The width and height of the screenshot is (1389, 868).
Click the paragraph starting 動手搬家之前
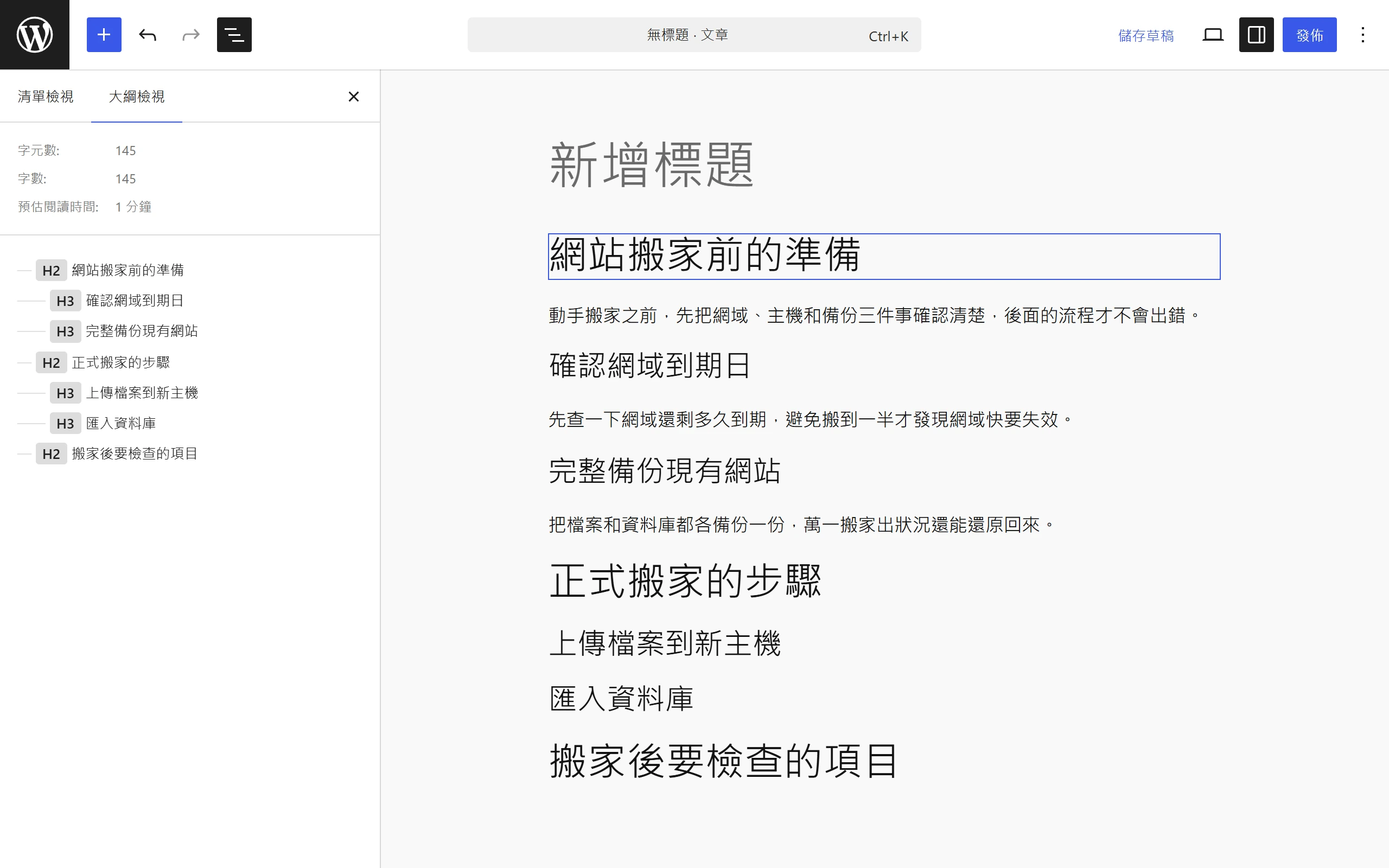pos(884,315)
